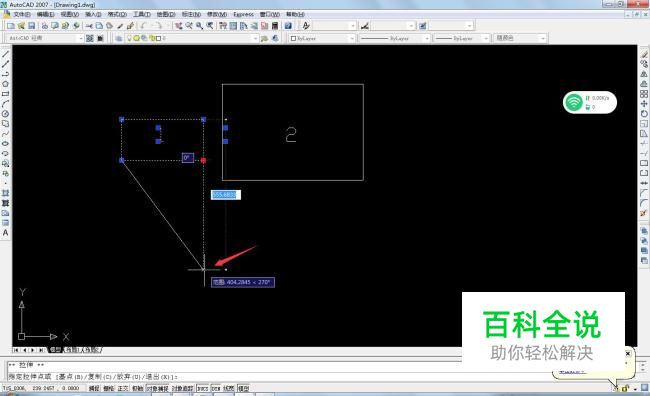This screenshot has height=396, width=650.
Task: Switch to the 模型 model tab
Action: (55, 350)
